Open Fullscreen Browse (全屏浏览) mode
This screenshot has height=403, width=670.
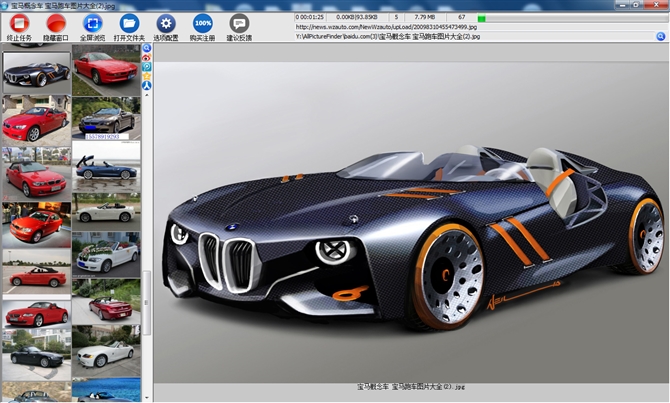tap(92, 22)
